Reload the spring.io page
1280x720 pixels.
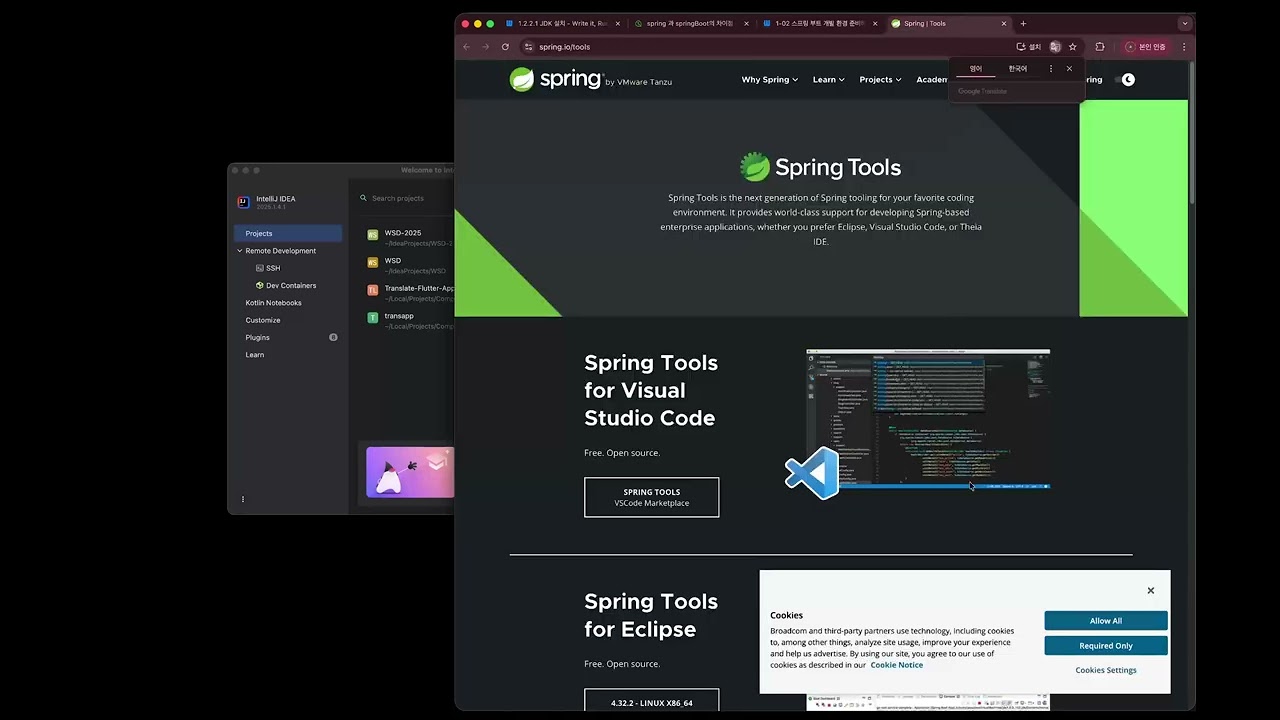tap(505, 47)
